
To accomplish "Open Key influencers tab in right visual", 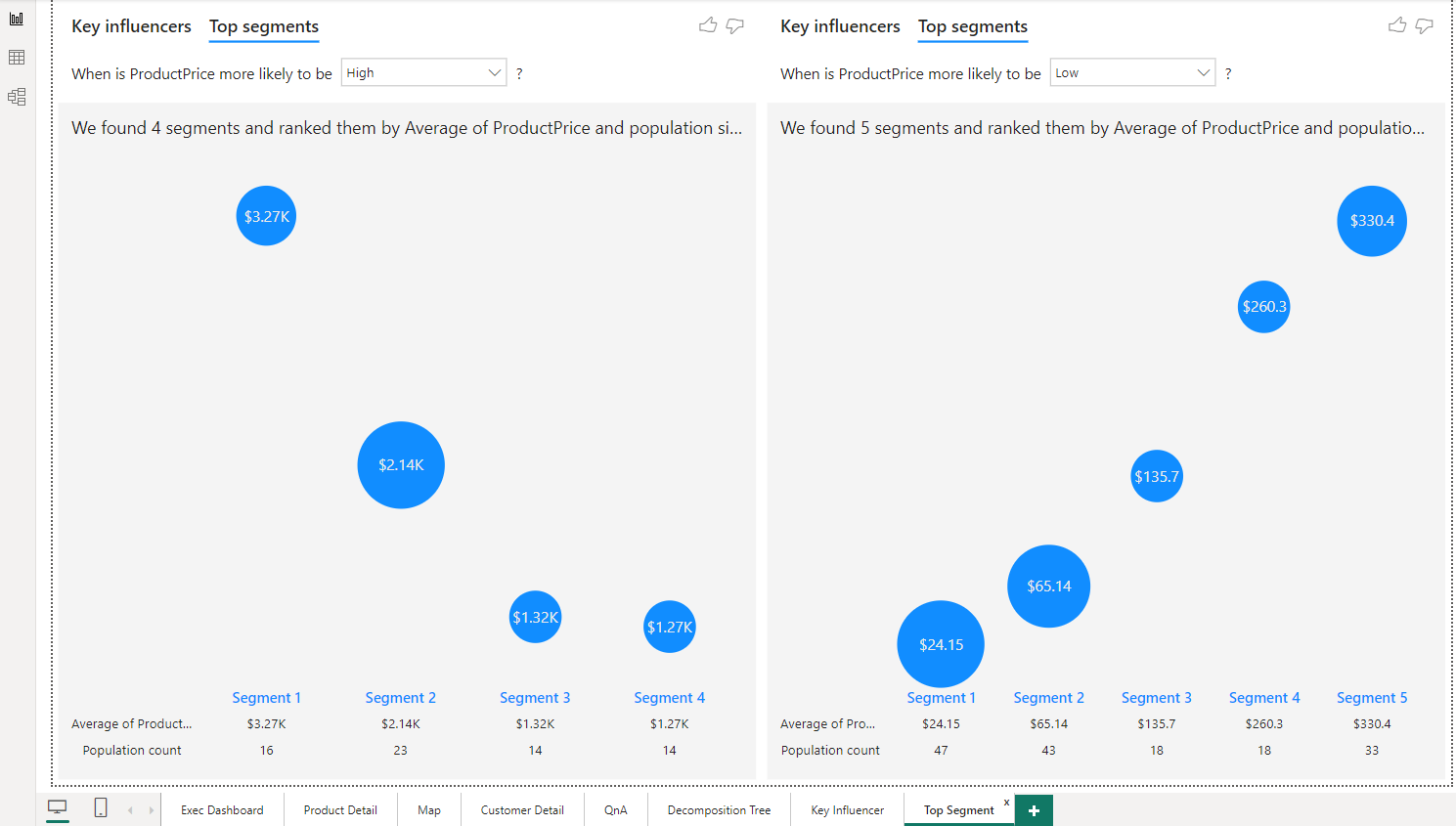I will 840,26.
